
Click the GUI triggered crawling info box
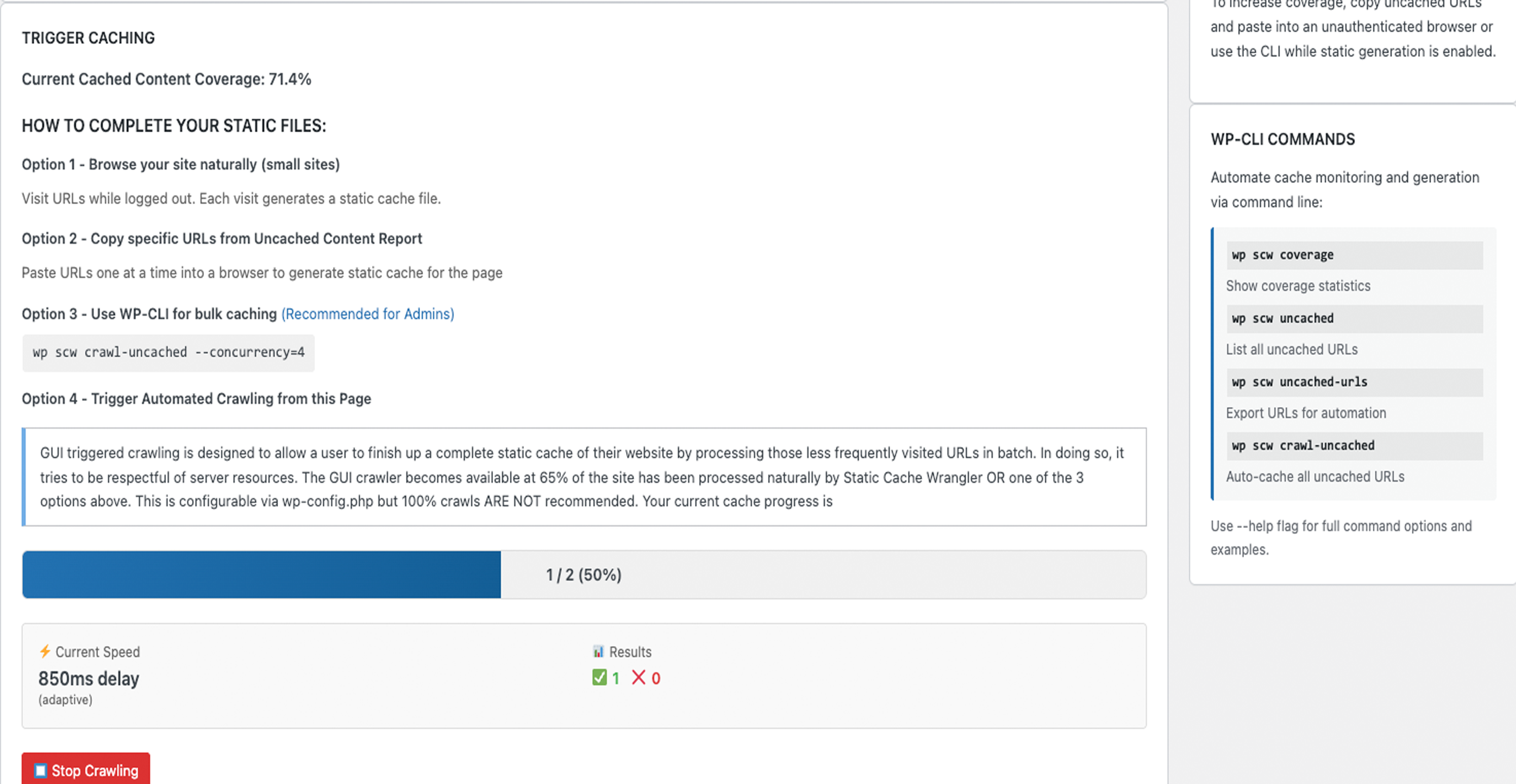pos(584,477)
